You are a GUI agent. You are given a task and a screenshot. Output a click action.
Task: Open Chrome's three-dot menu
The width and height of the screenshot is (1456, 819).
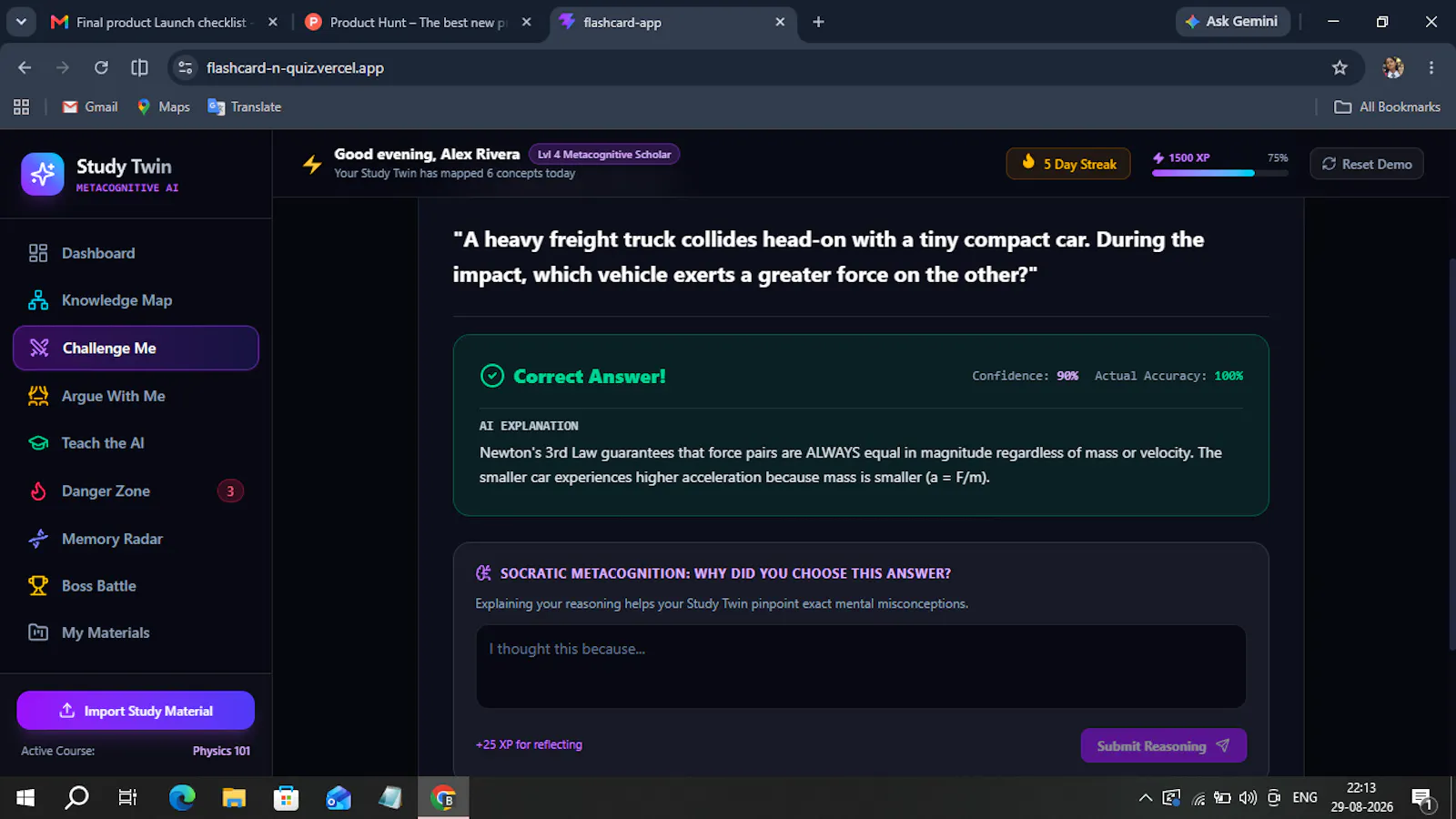click(x=1431, y=67)
